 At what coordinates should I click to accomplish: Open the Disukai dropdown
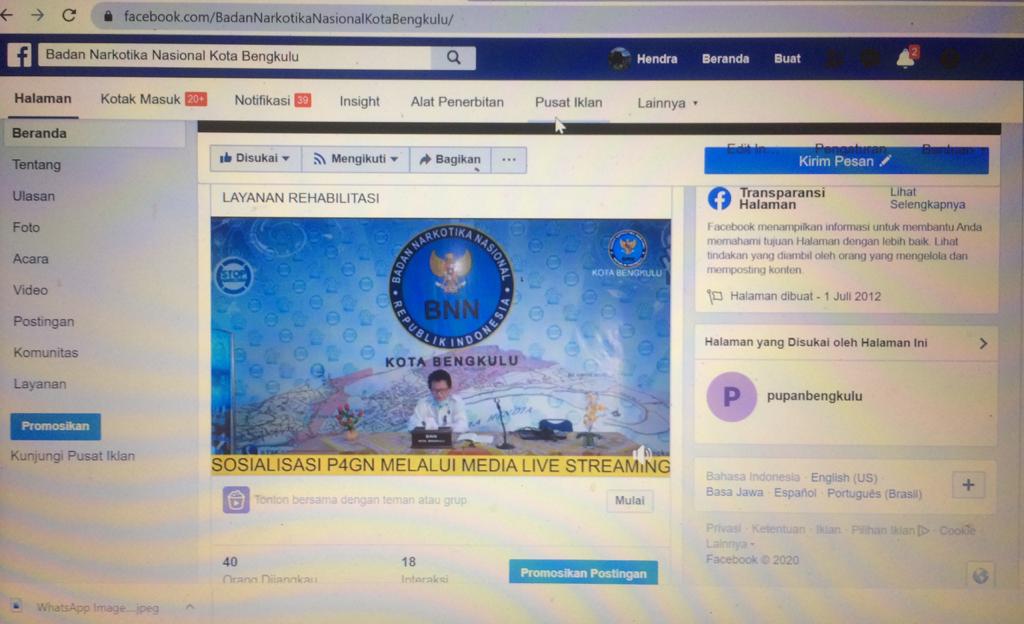click(255, 159)
